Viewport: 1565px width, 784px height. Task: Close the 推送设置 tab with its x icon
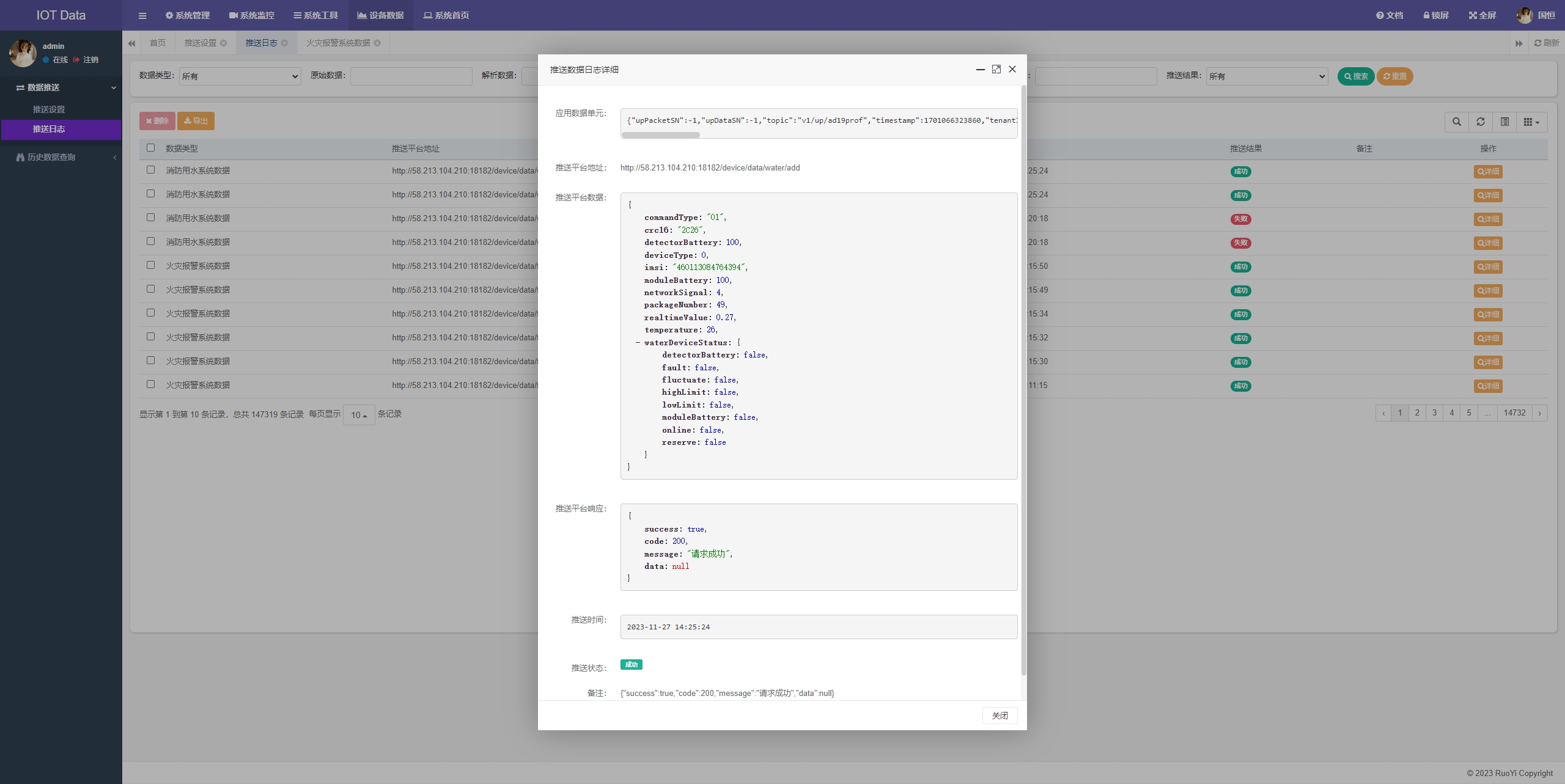pyautogui.click(x=224, y=43)
